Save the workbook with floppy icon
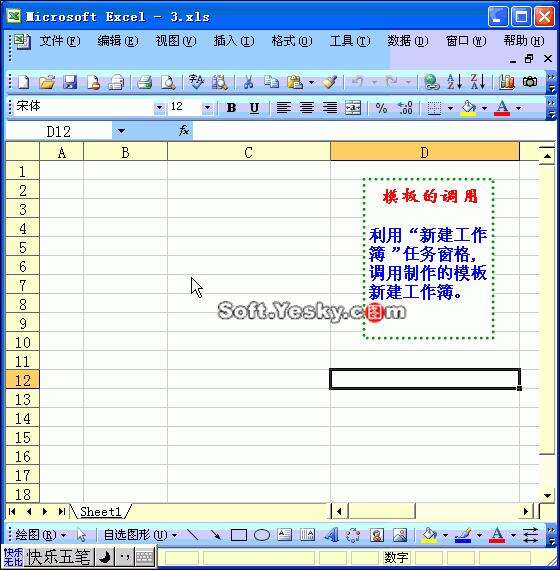The height and width of the screenshot is (570, 560). [70, 82]
